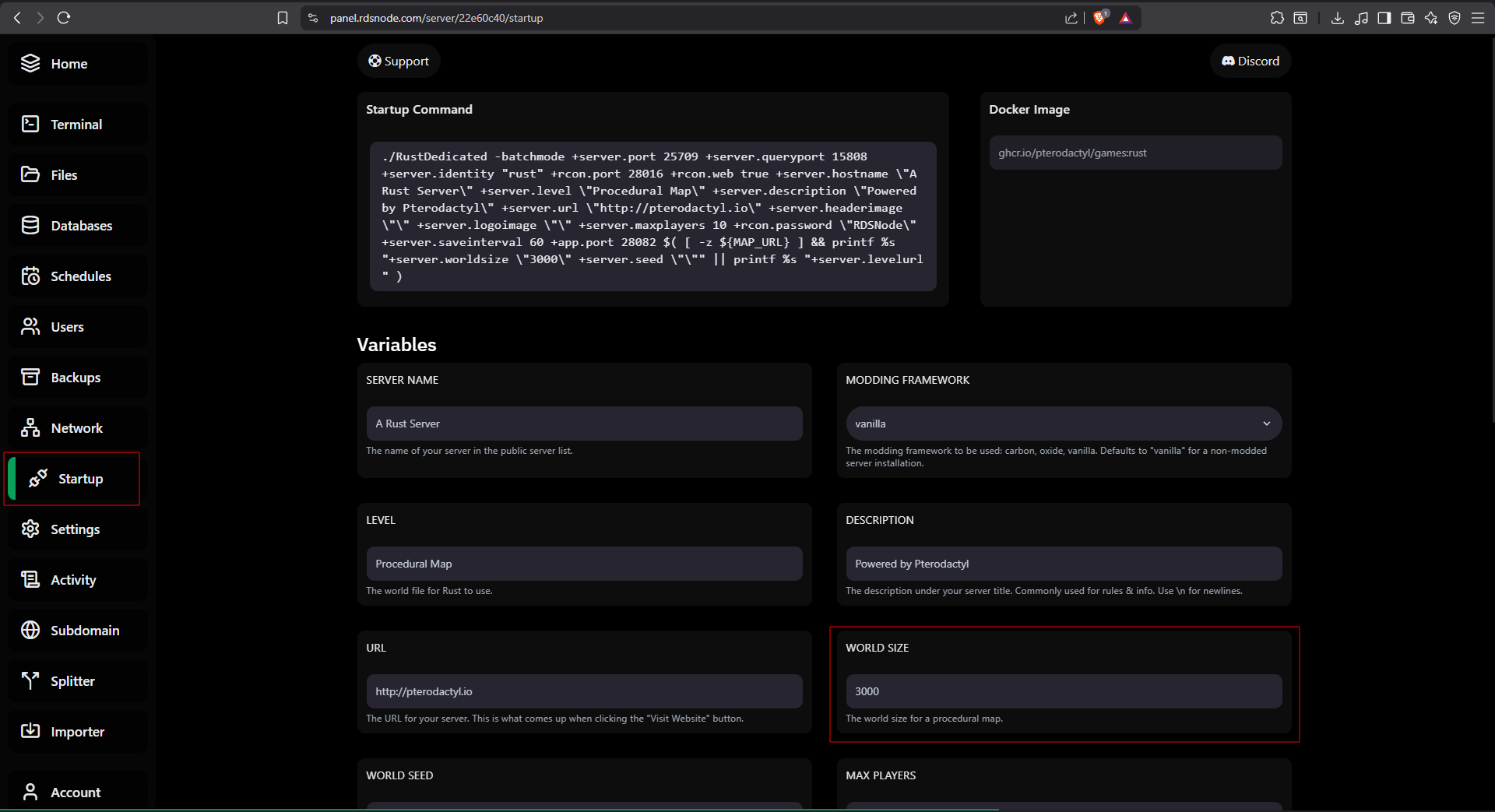This screenshot has height=812, width=1495.
Task: Open Leo AI sparkle icon
Action: tap(1431, 18)
